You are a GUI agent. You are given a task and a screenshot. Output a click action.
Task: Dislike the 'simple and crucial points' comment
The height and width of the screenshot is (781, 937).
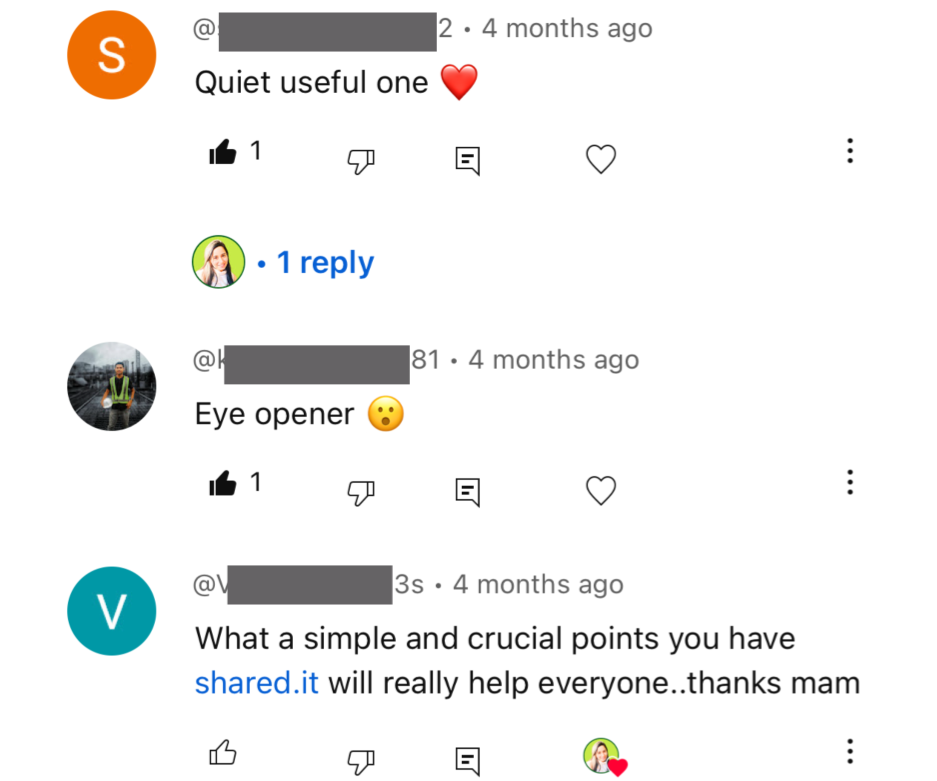360,761
